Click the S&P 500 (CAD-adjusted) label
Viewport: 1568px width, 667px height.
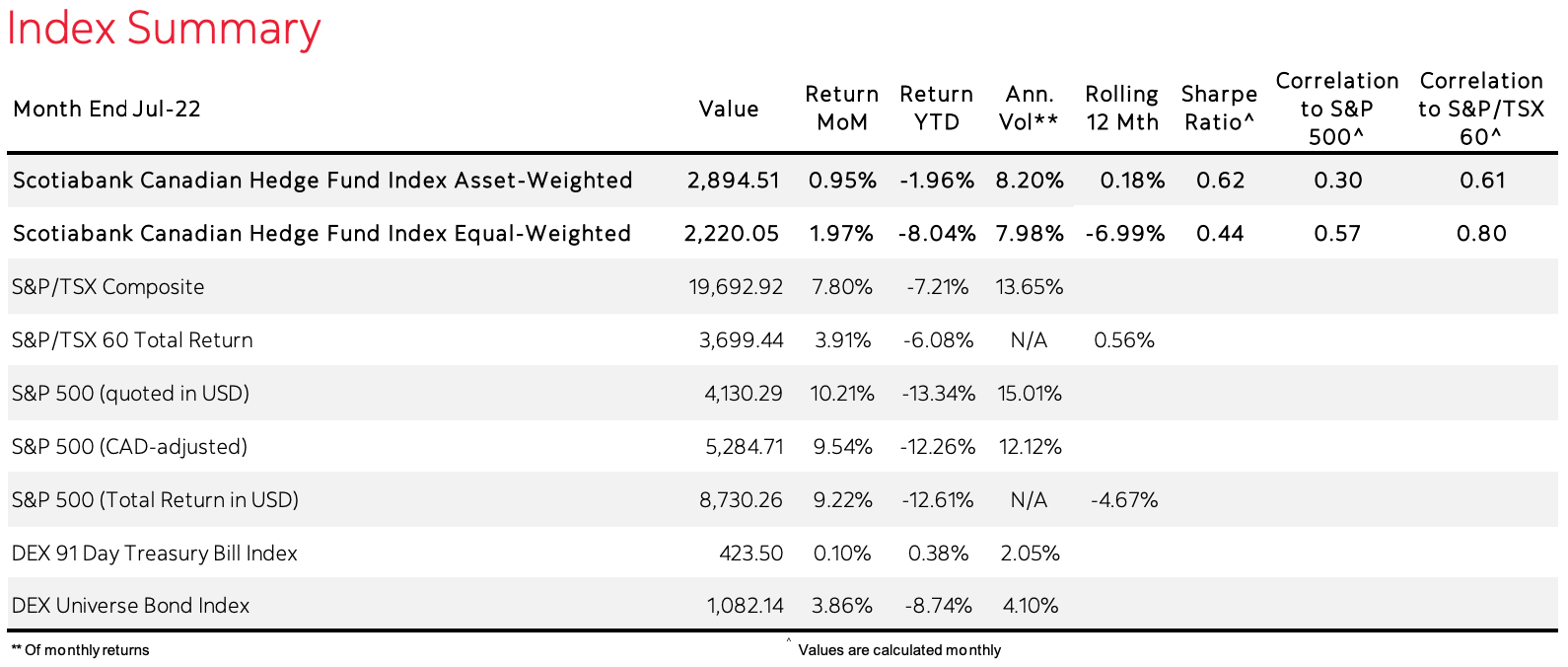[x=129, y=447]
